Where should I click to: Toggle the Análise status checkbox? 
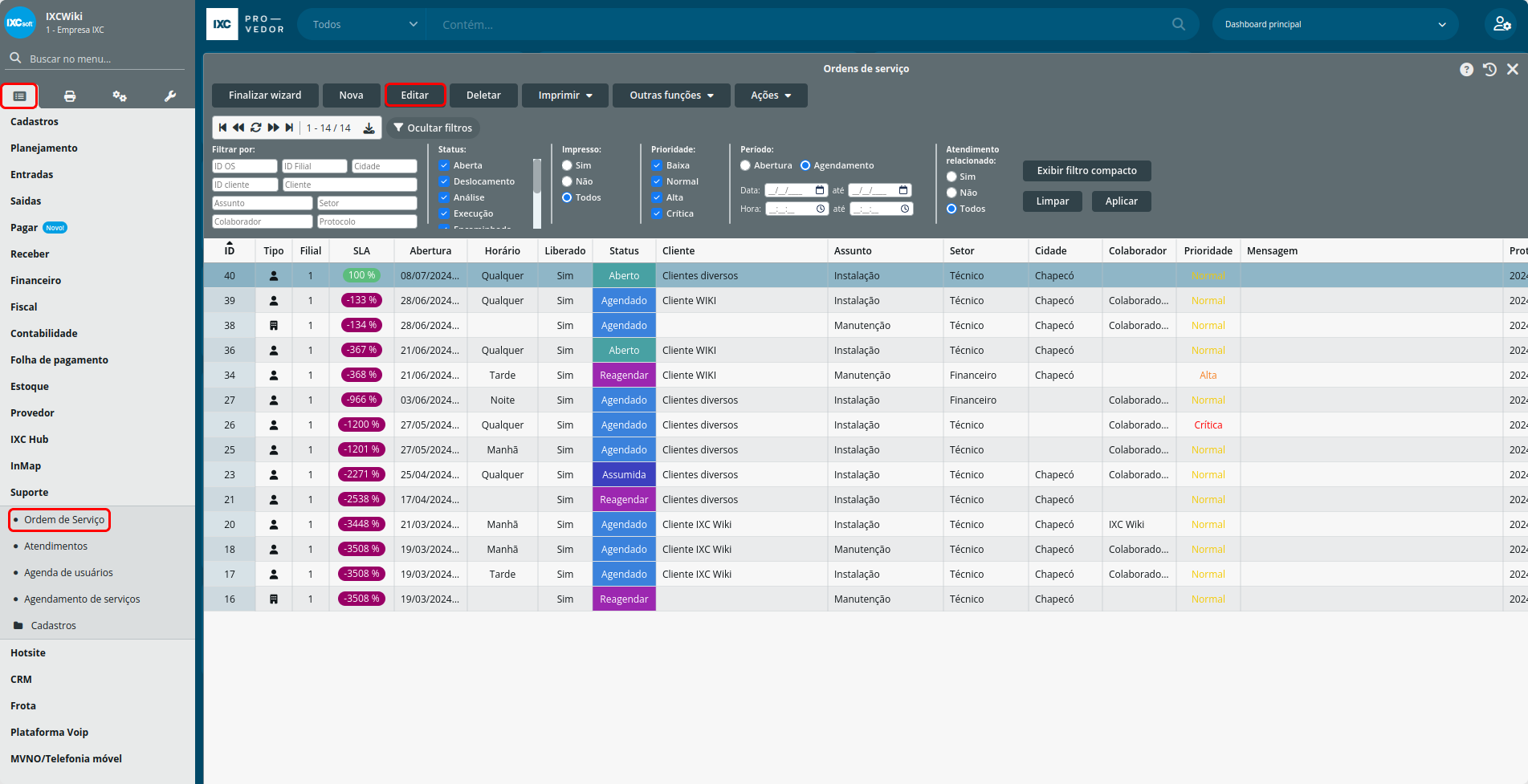[443, 197]
